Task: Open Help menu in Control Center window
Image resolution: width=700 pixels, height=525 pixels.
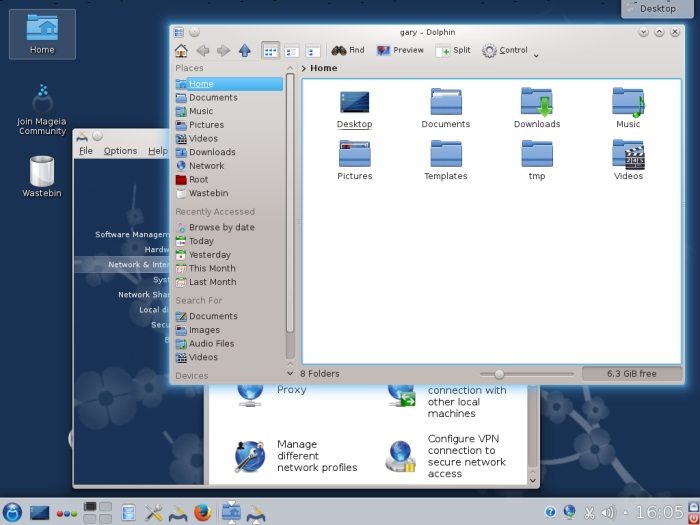Action: pos(158,151)
